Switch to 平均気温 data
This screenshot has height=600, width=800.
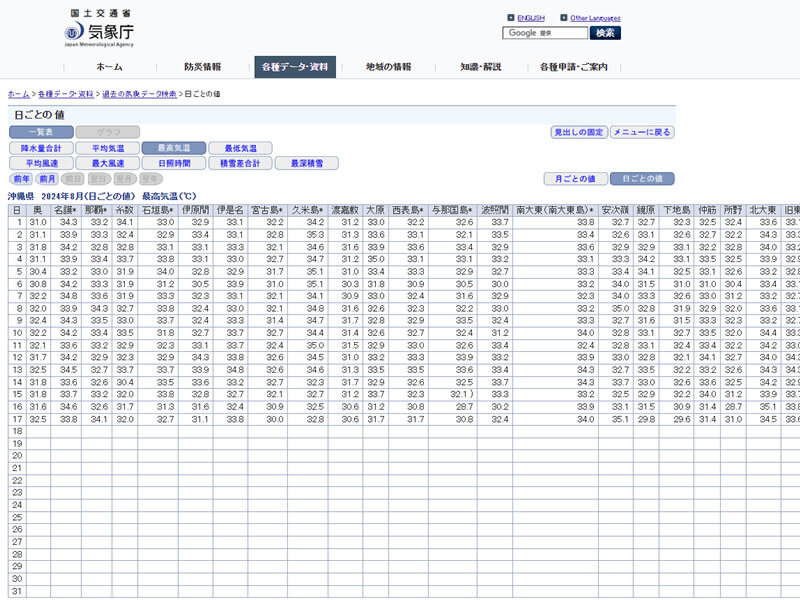pyautogui.click(x=108, y=148)
